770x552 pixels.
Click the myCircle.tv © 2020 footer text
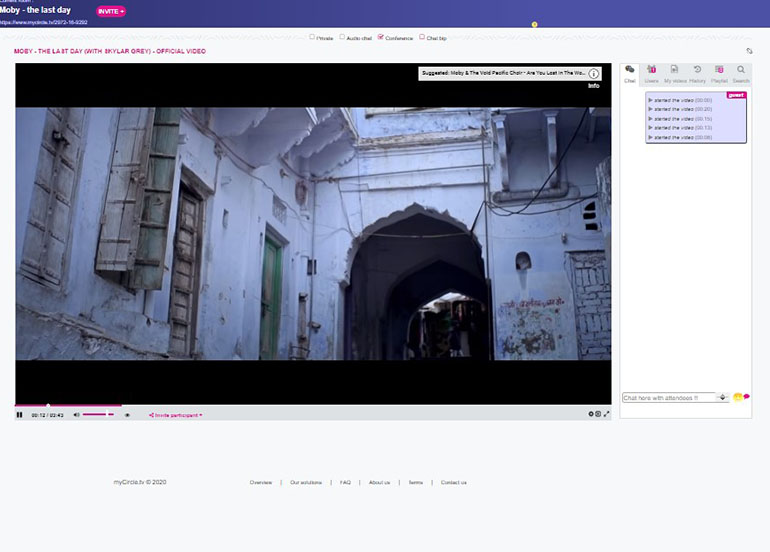pyautogui.click(x=140, y=482)
